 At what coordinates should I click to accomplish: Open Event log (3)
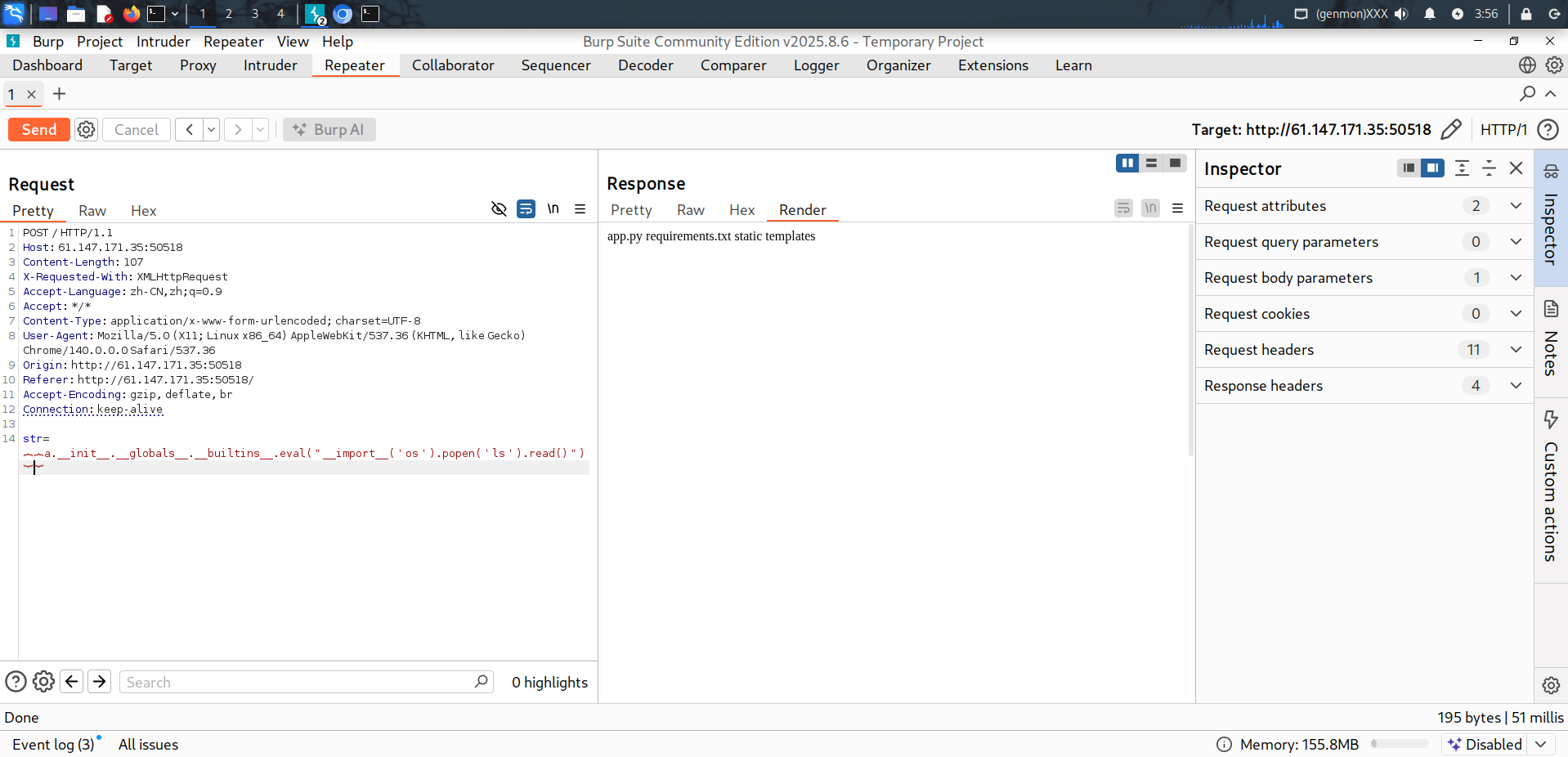pyautogui.click(x=53, y=744)
